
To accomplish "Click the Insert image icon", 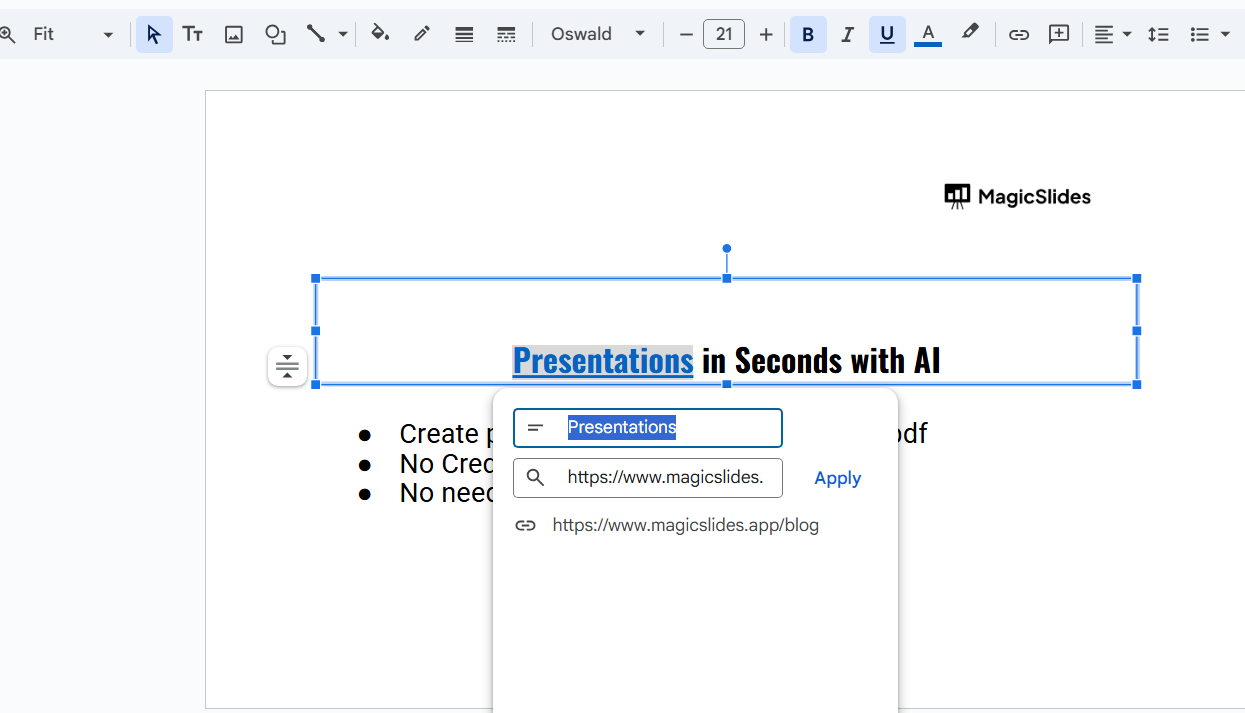I will (x=234, y=35).
